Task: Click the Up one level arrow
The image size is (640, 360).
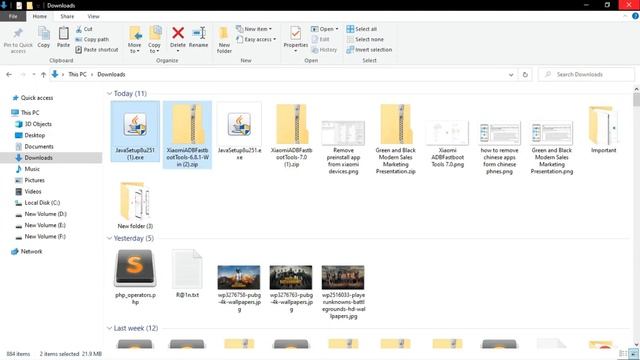Action: pyautogui.click(x=43, y=74)
